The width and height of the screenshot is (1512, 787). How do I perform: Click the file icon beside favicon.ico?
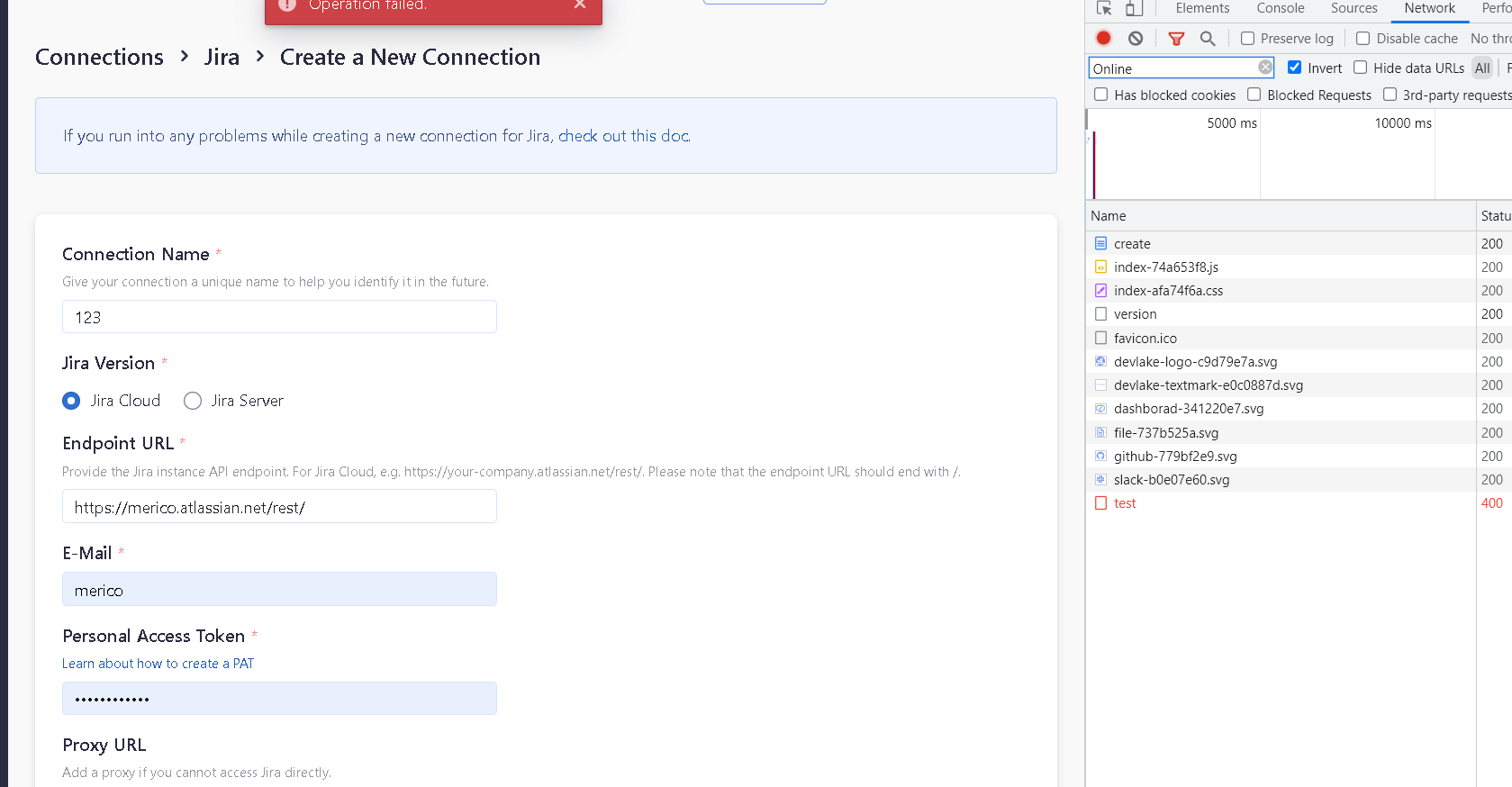(x=1100, y=338)
